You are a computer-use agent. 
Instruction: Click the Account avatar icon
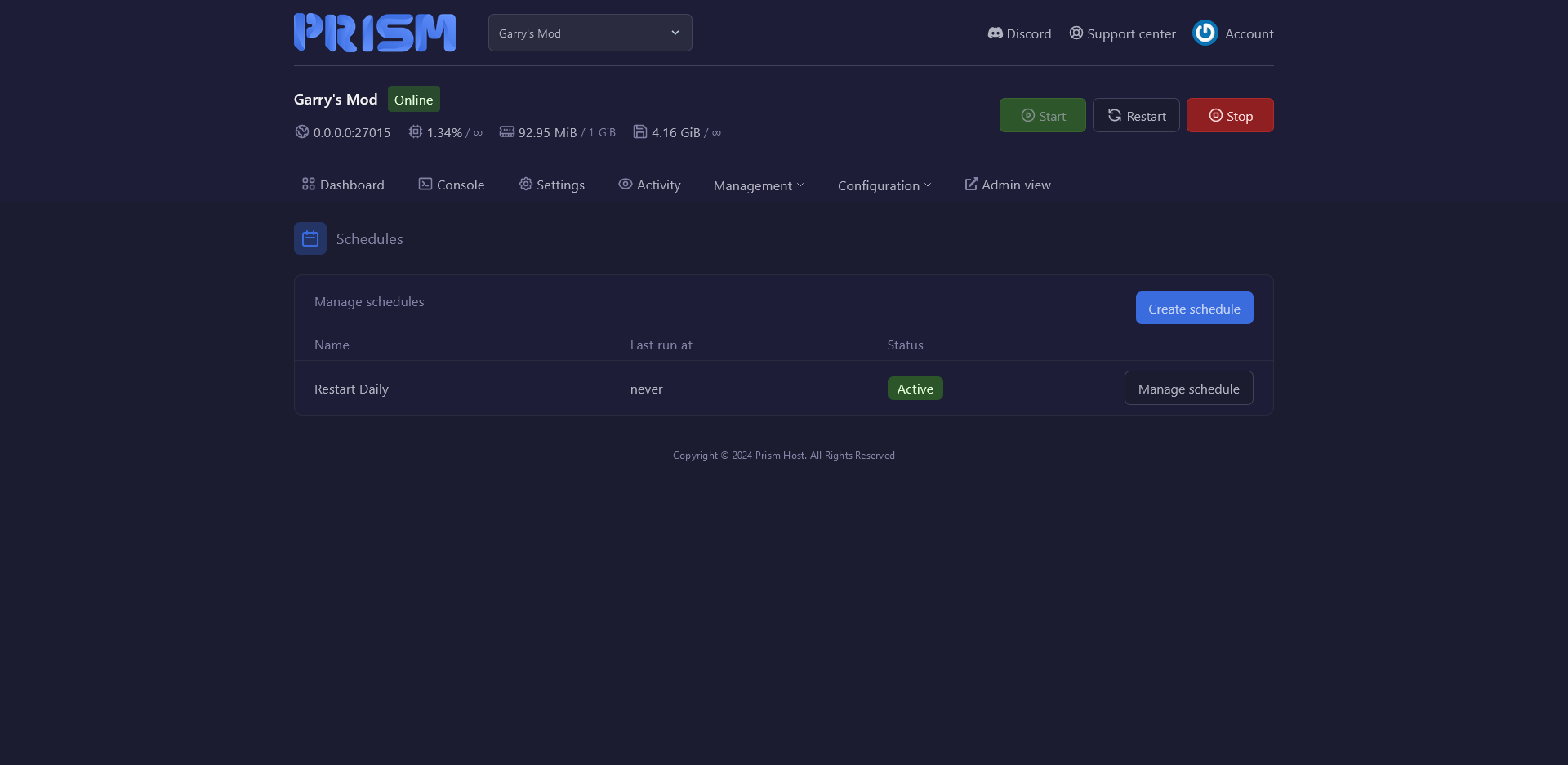tap(1205, 33)
